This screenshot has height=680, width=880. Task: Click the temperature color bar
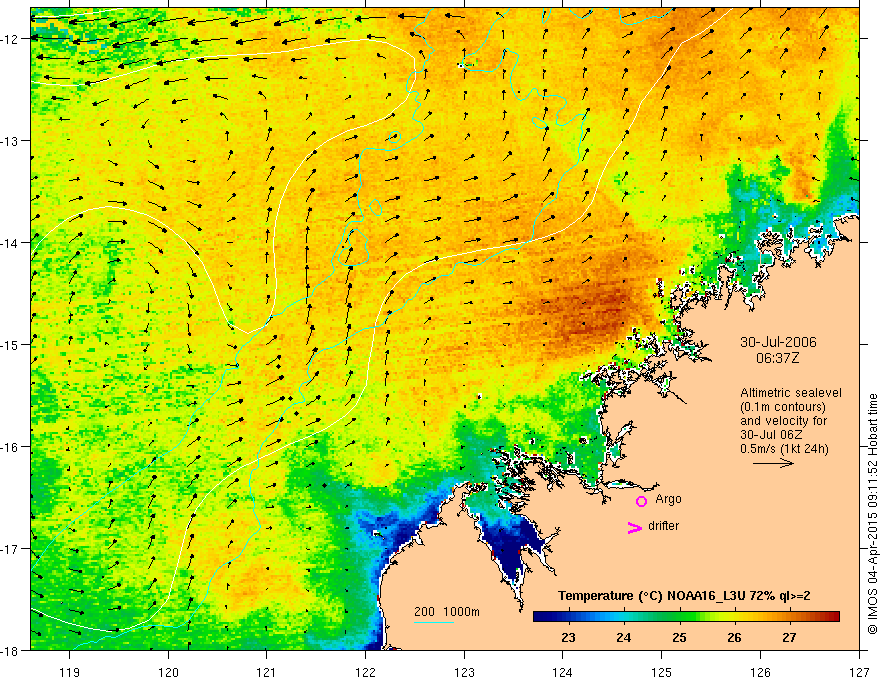click(686, 616)
